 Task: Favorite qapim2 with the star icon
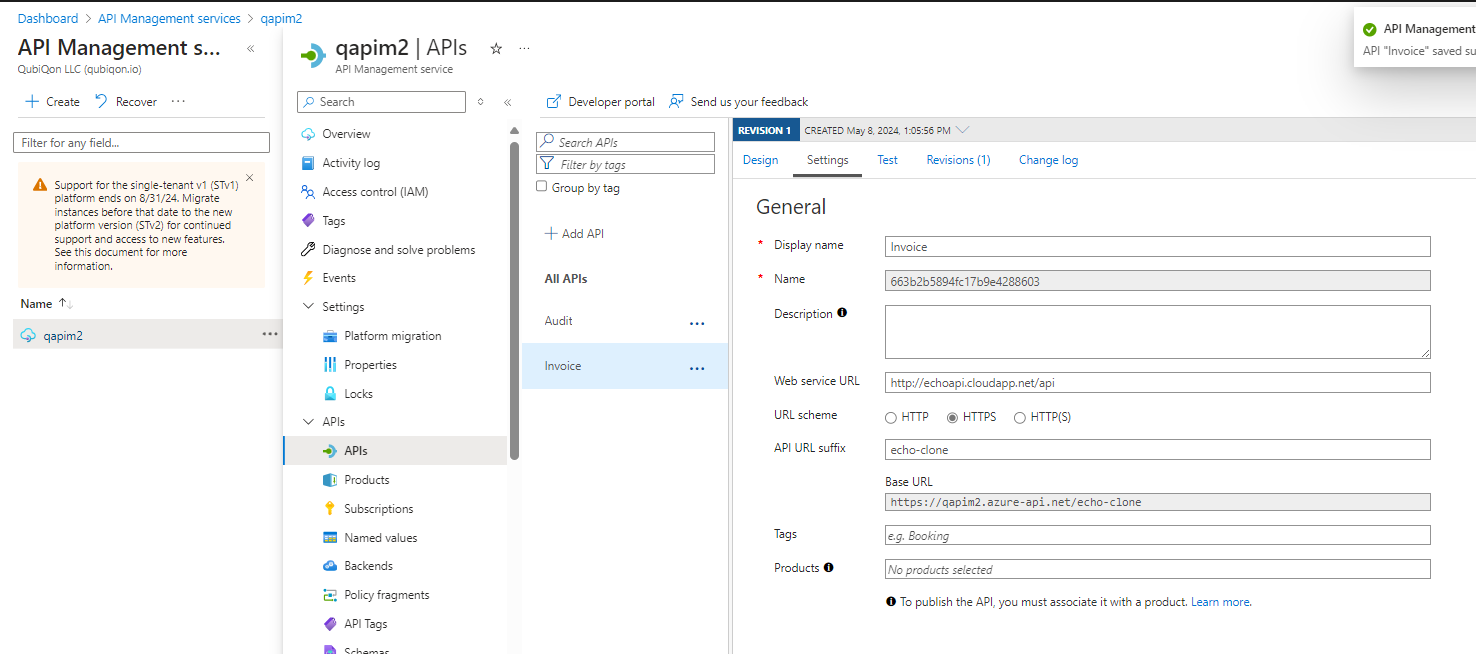[x=496, y=48]
